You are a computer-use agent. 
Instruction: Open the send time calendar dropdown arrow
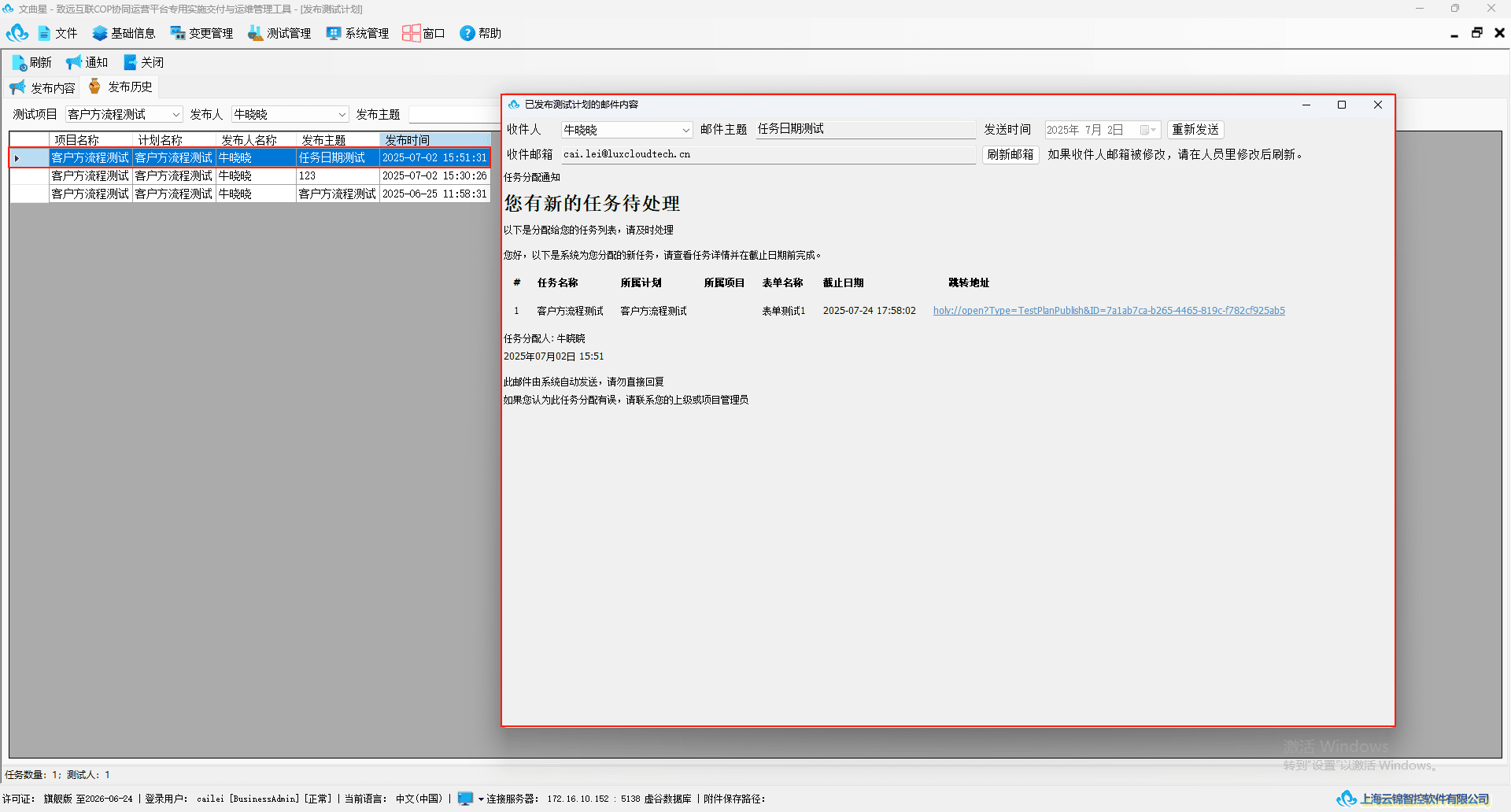tap(1154, 130)
